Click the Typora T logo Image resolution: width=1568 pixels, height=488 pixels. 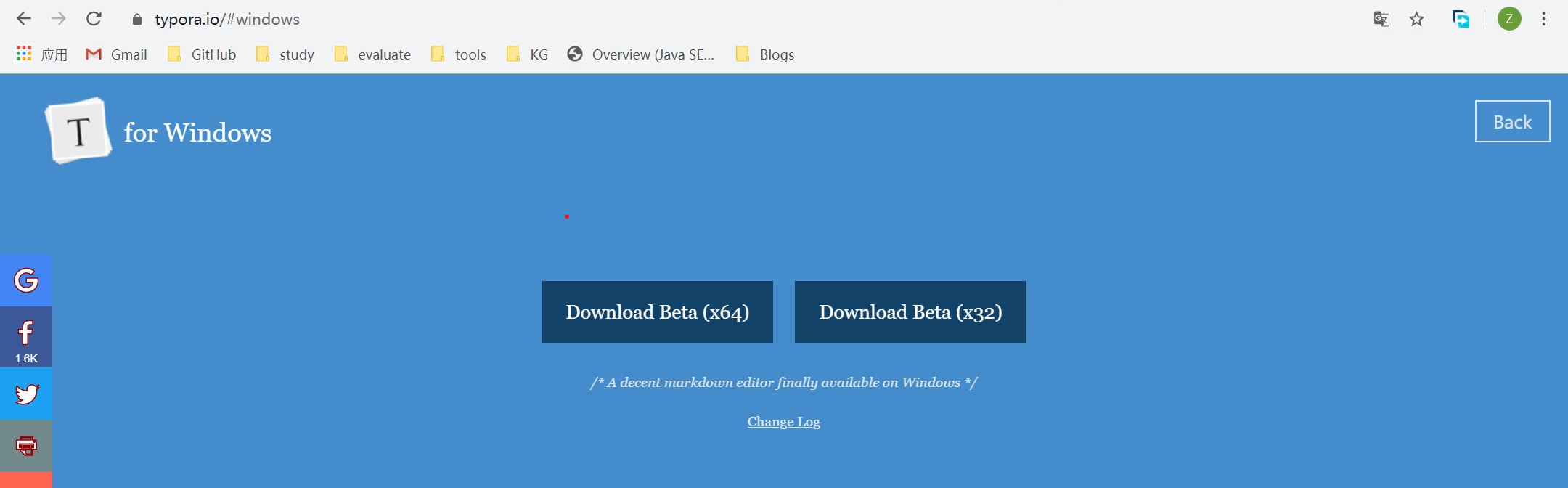pyautogui.click(x=78, y=131)
